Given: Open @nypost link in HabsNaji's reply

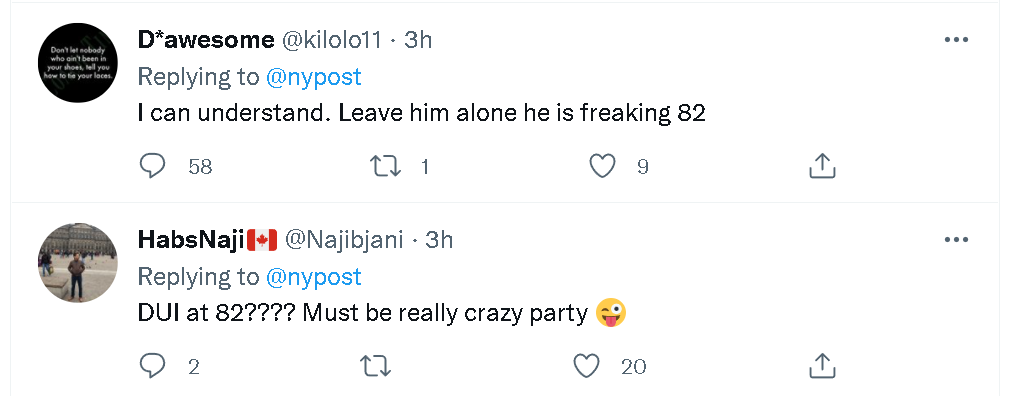Looking at the screenshot, I should pyautogui.click(x=314, y=277).
